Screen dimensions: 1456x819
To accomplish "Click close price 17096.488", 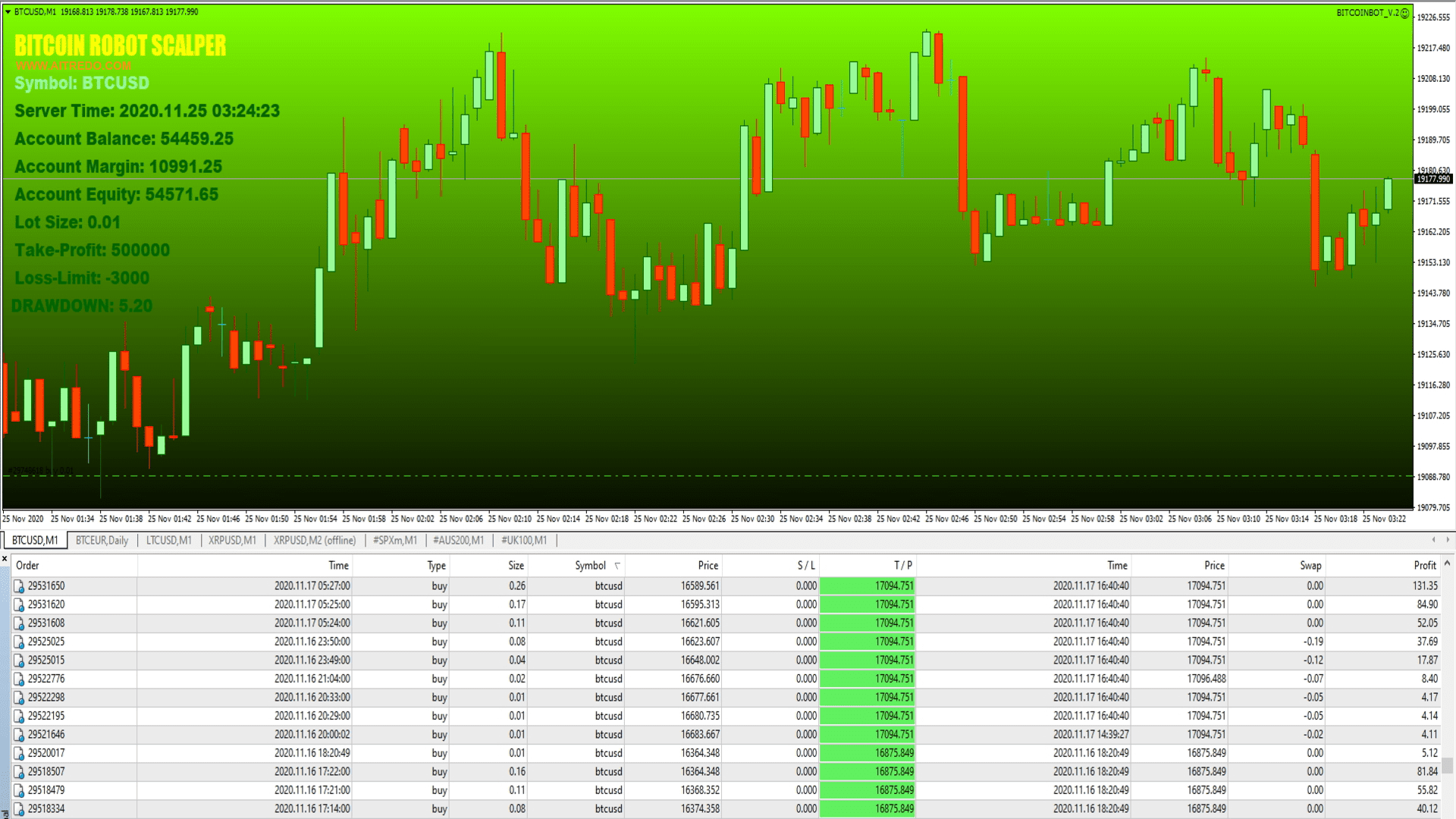I will point(1207,679).
